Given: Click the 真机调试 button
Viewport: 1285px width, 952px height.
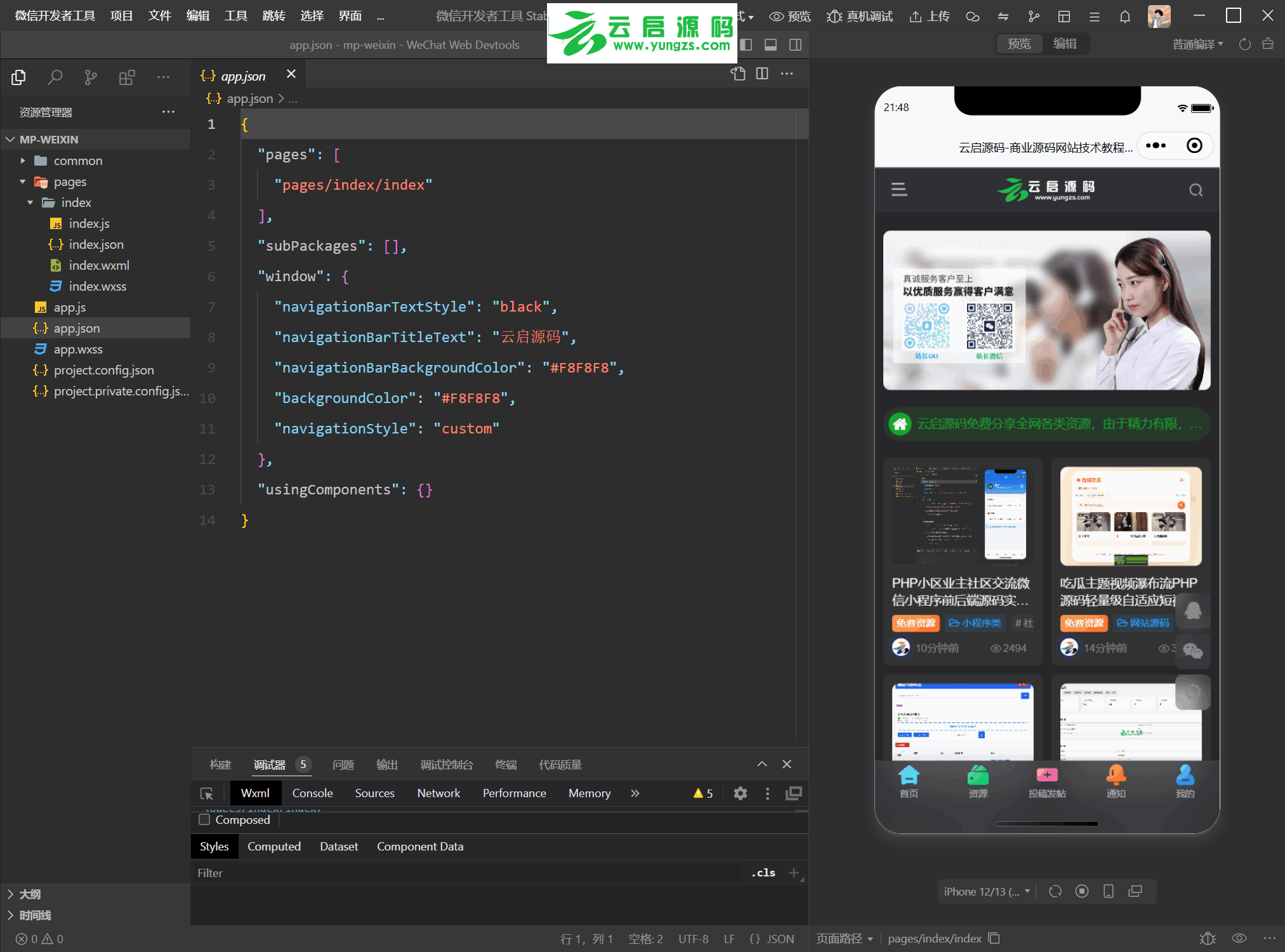Looking at the screenshot, I should click(x=860, y=17).
